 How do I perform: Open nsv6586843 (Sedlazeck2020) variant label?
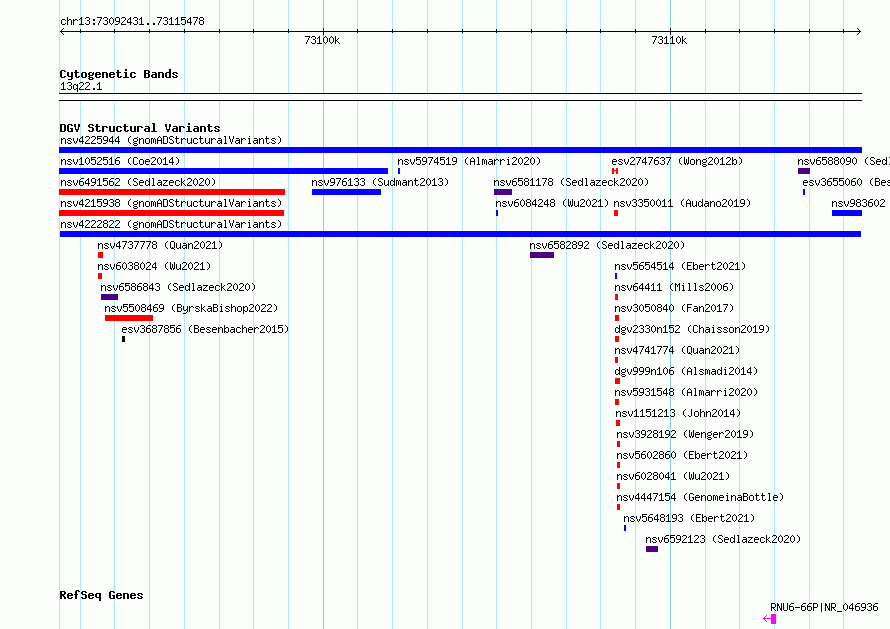(178, 287)
